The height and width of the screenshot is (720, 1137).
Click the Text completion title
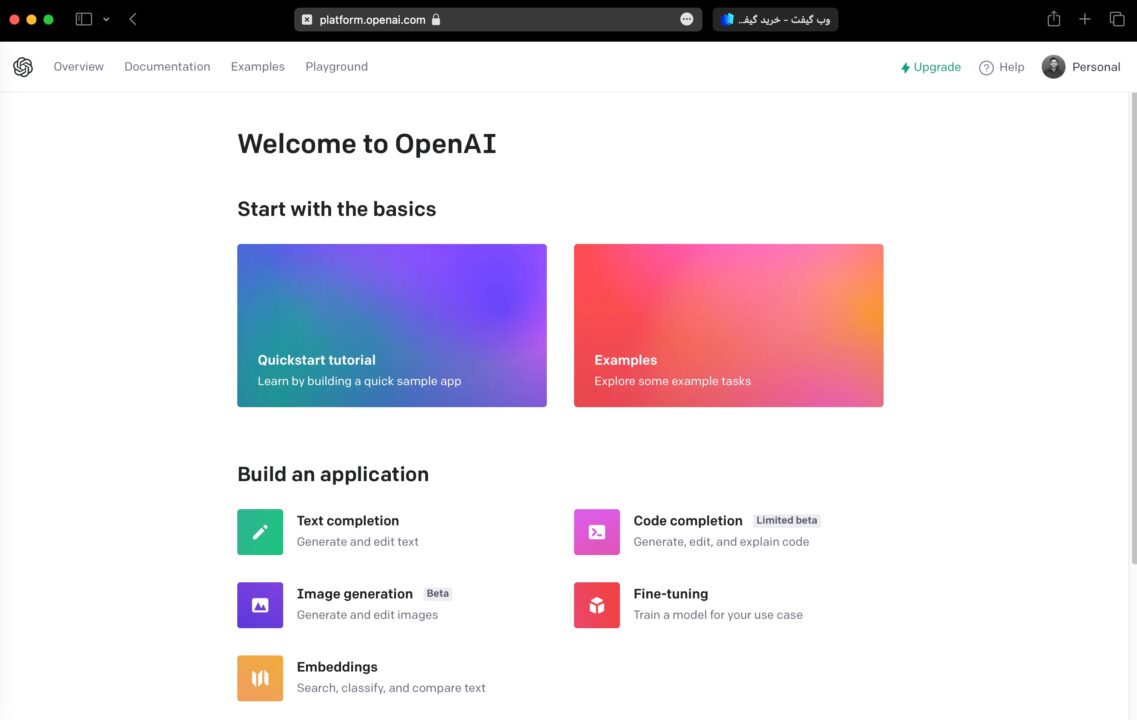coord(348,521)
